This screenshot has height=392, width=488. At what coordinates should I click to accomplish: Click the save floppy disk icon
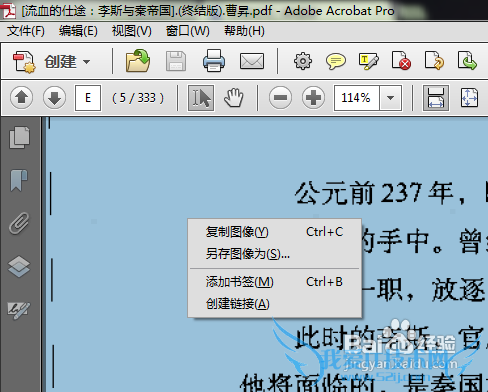[x=176, y=61]
